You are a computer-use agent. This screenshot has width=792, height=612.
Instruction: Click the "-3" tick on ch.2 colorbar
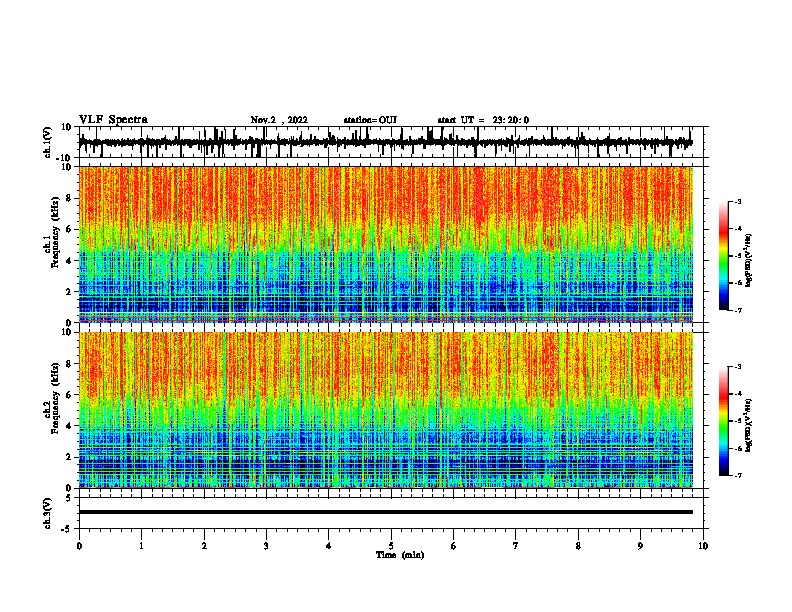tap(737, 367)
